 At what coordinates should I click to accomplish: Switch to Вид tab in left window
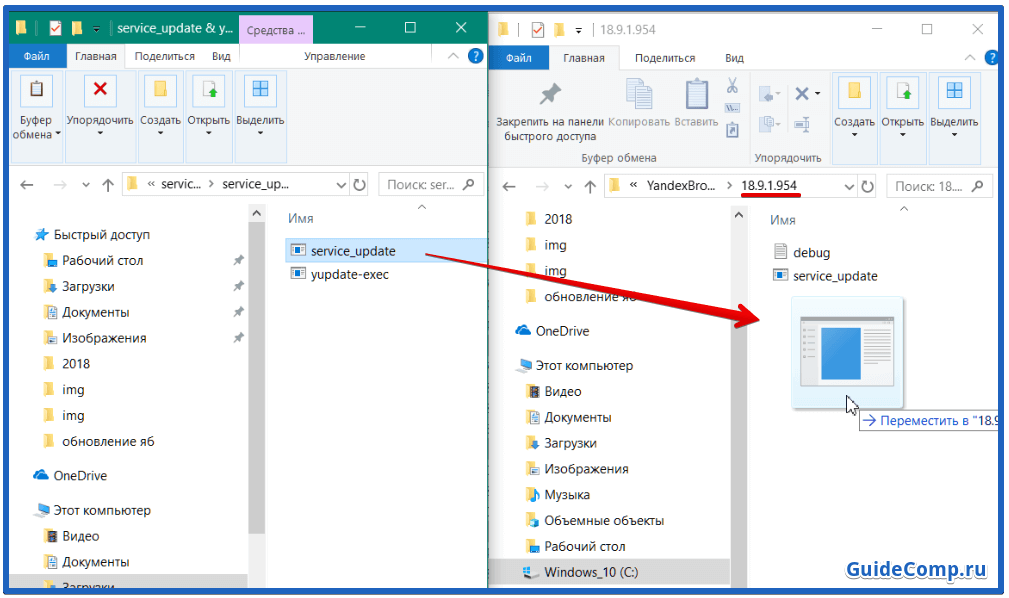(221, 56)
